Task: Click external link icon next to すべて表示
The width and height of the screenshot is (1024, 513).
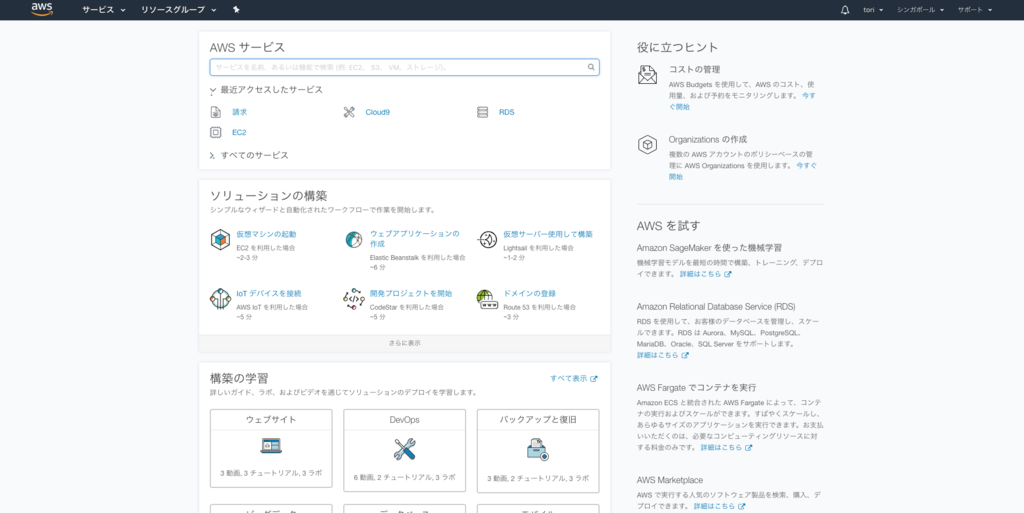Action: 594,379
